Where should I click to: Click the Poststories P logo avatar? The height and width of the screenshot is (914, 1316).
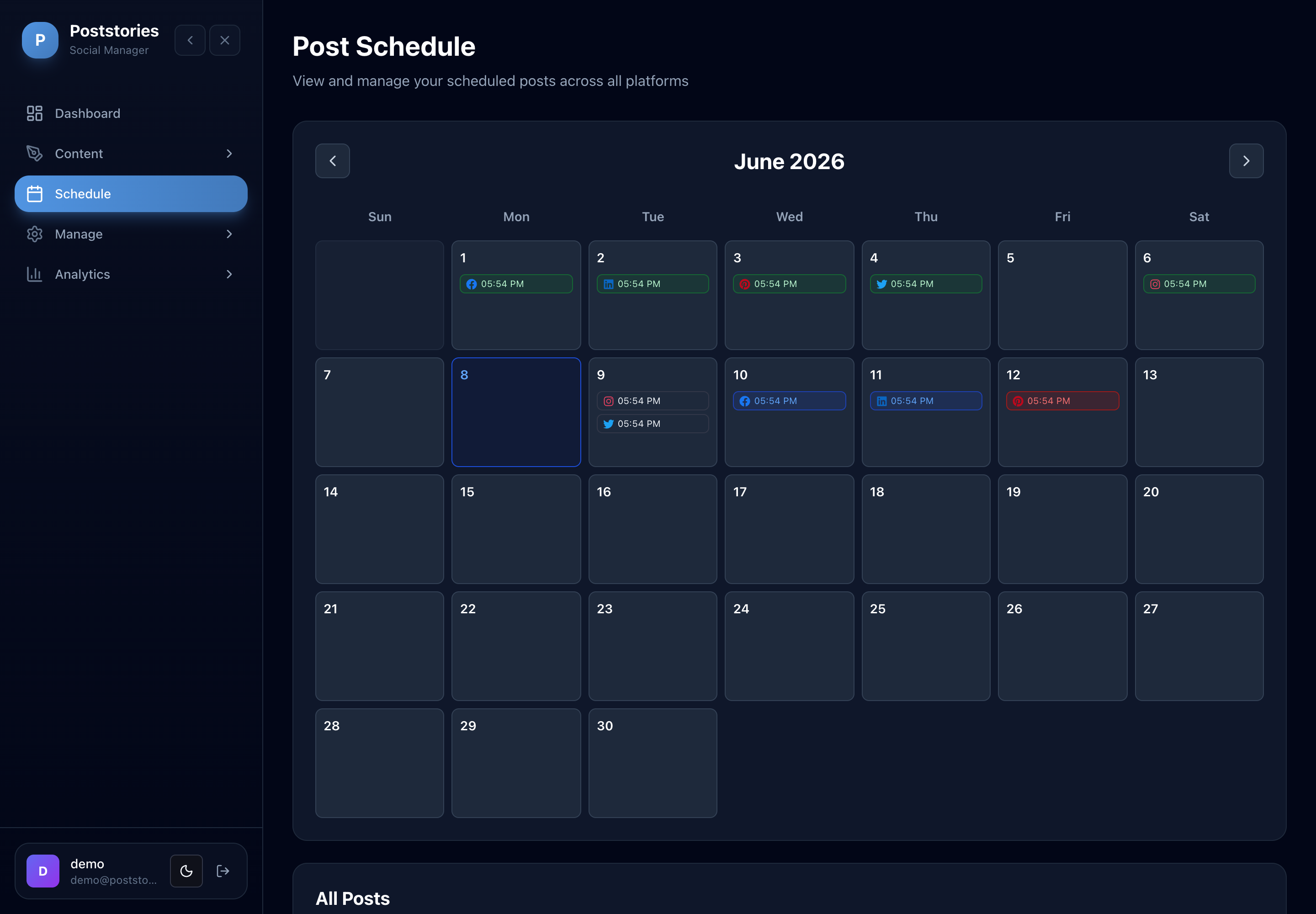[40, 40]
